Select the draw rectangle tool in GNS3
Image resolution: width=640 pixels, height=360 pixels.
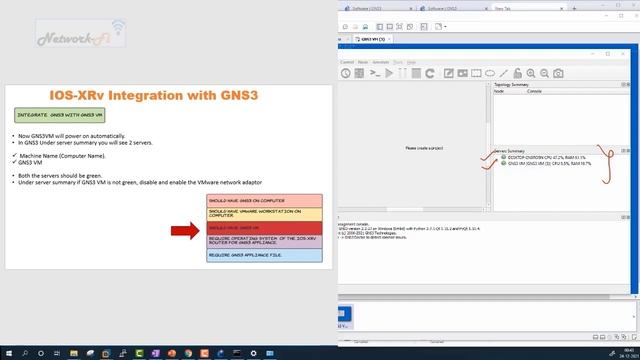[476, 73]
